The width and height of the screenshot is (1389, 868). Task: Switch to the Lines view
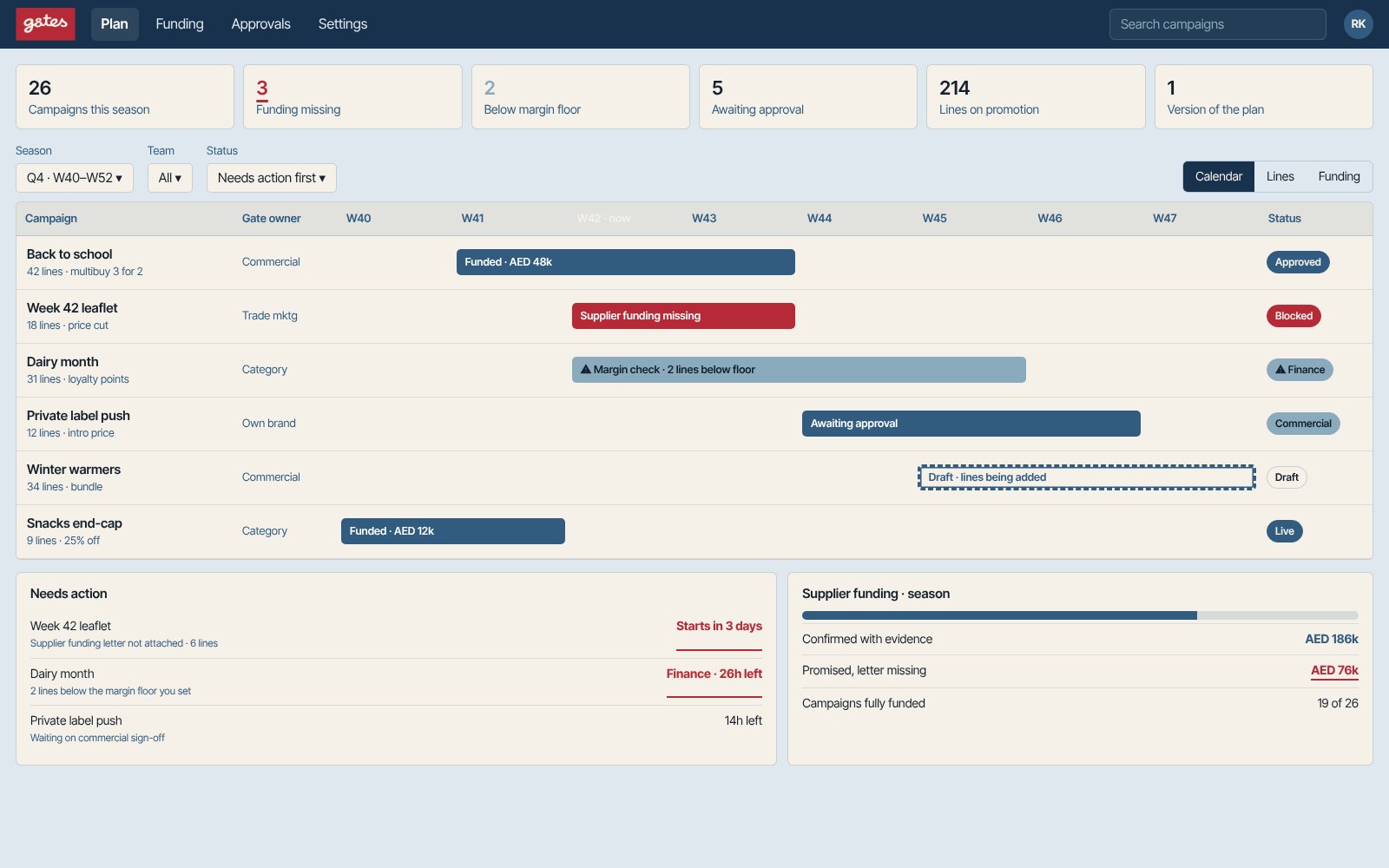click(1280, 176)
